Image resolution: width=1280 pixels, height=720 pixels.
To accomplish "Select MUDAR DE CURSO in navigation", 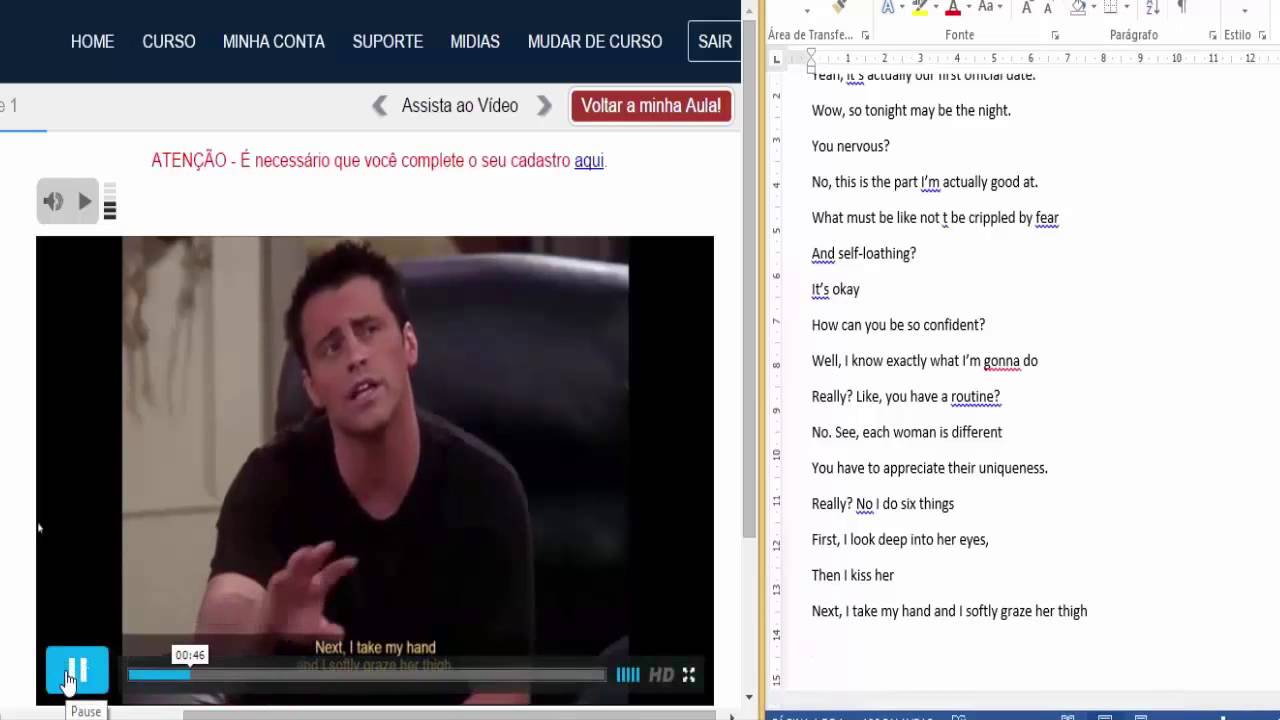I will (x=595, y=42).
